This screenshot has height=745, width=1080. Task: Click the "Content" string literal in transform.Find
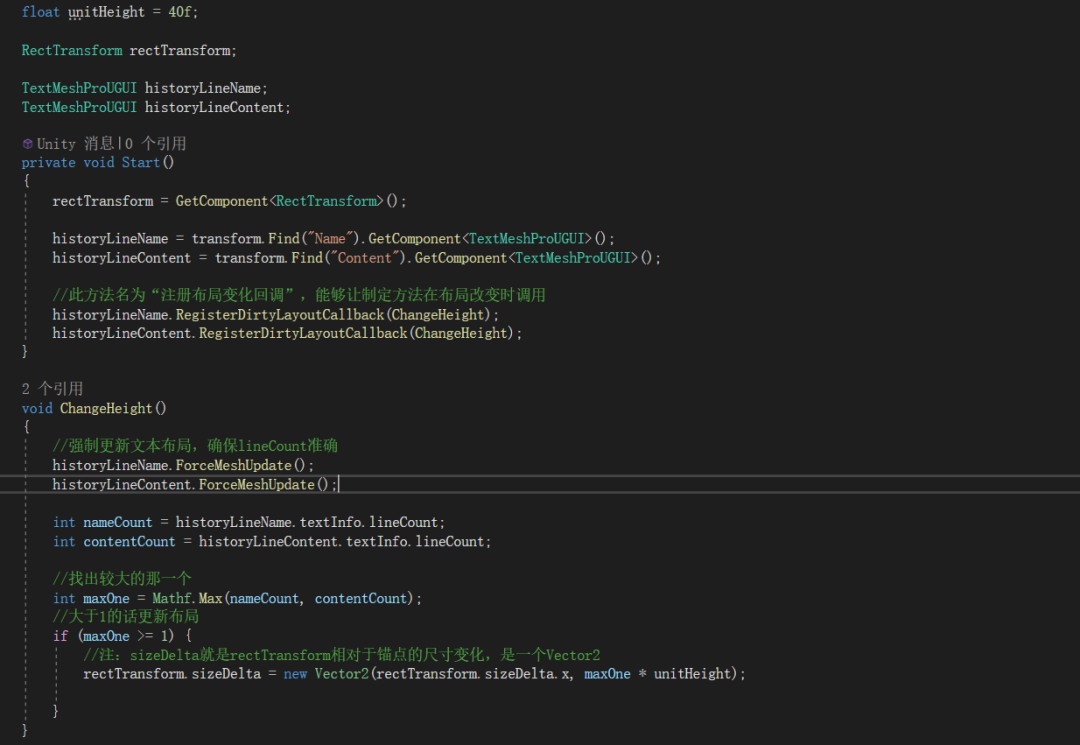364,258
